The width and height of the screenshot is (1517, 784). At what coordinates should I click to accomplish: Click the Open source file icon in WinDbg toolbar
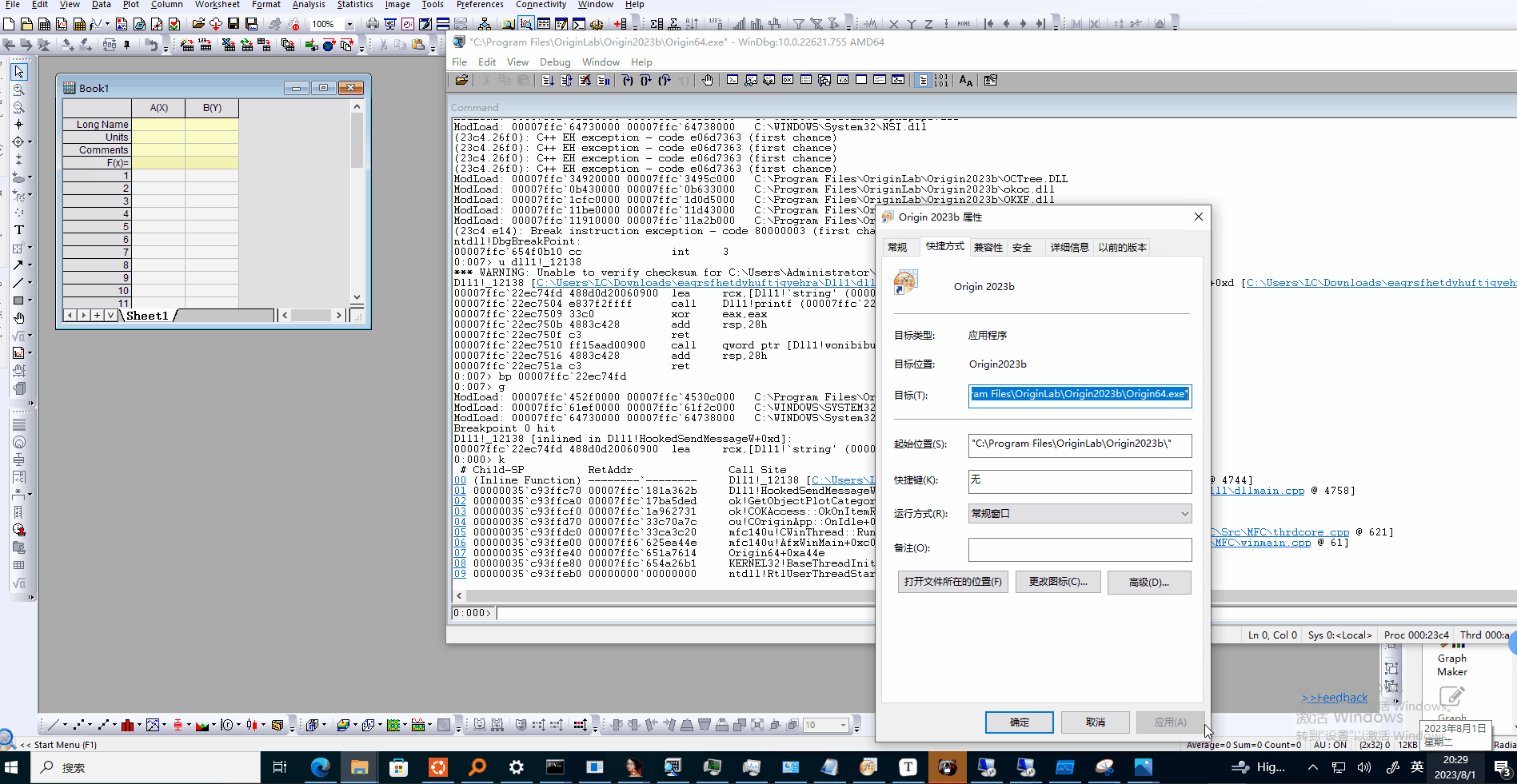[x=461, y=80]
